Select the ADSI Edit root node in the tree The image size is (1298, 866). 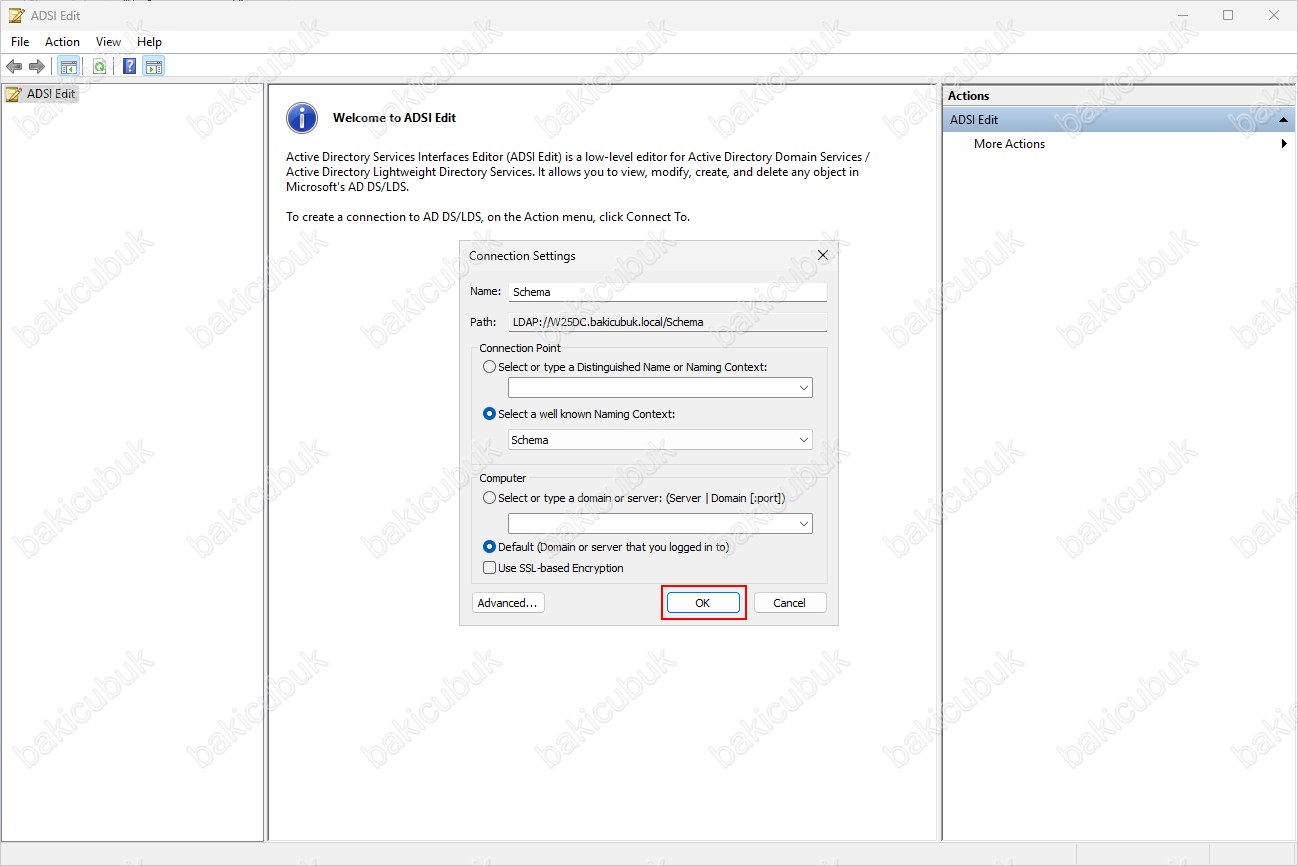tap(41, 94)
